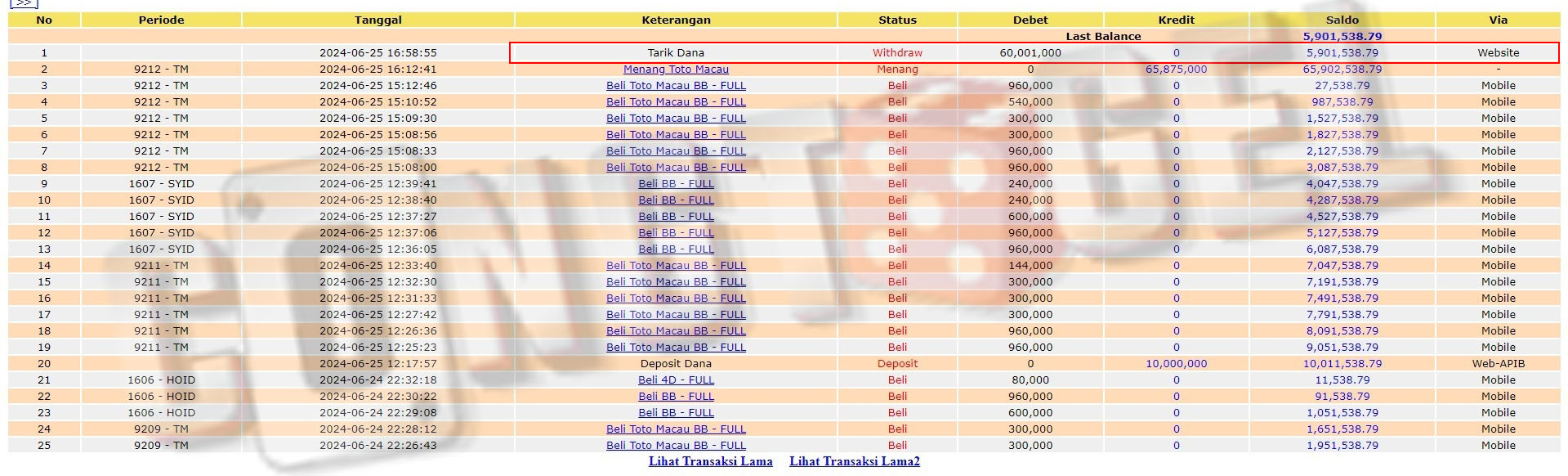
Task: Click the Saldo column header
Action: click(x=1342, y=20)
